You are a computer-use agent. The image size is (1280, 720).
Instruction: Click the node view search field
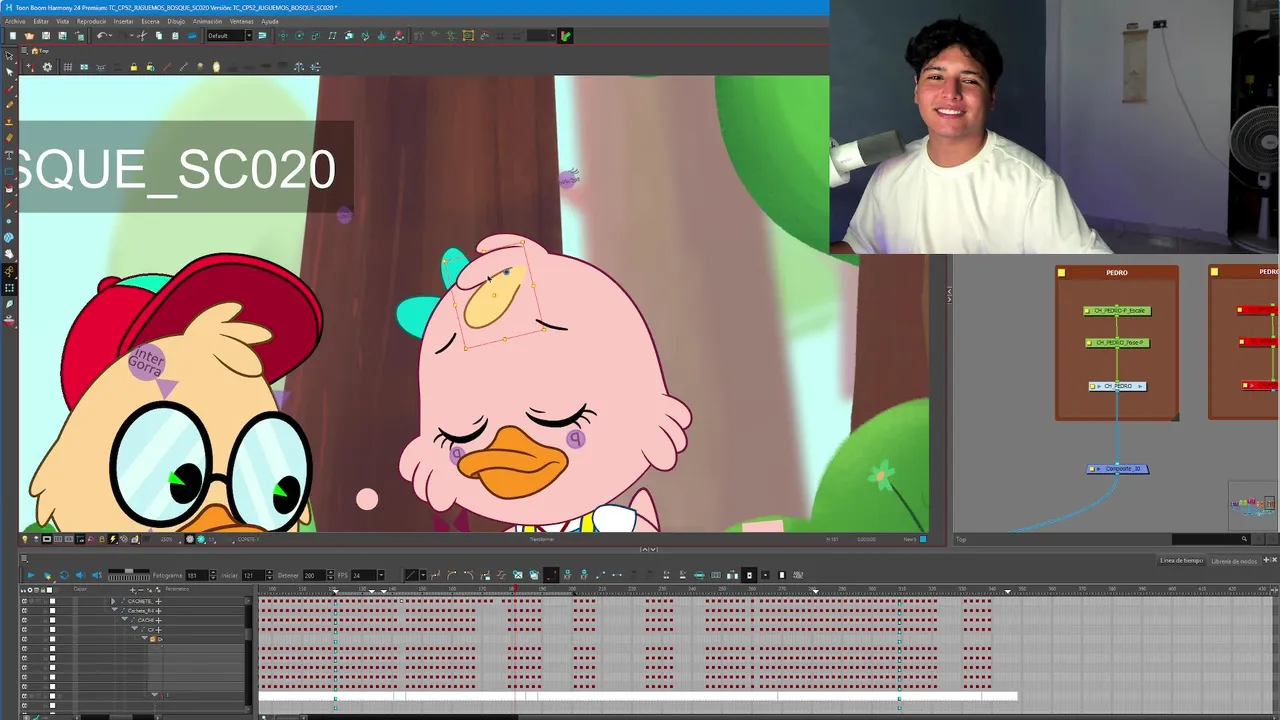[x=1211, y=539]
